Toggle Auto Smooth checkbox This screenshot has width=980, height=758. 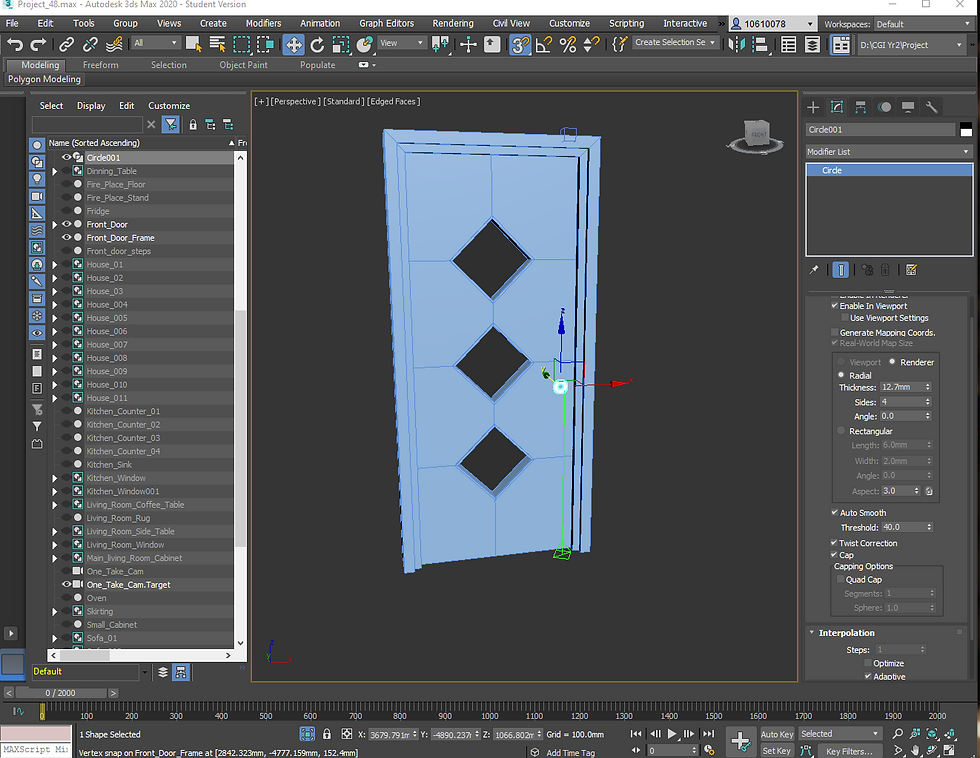pyautogui.click(x=834, y=512)
